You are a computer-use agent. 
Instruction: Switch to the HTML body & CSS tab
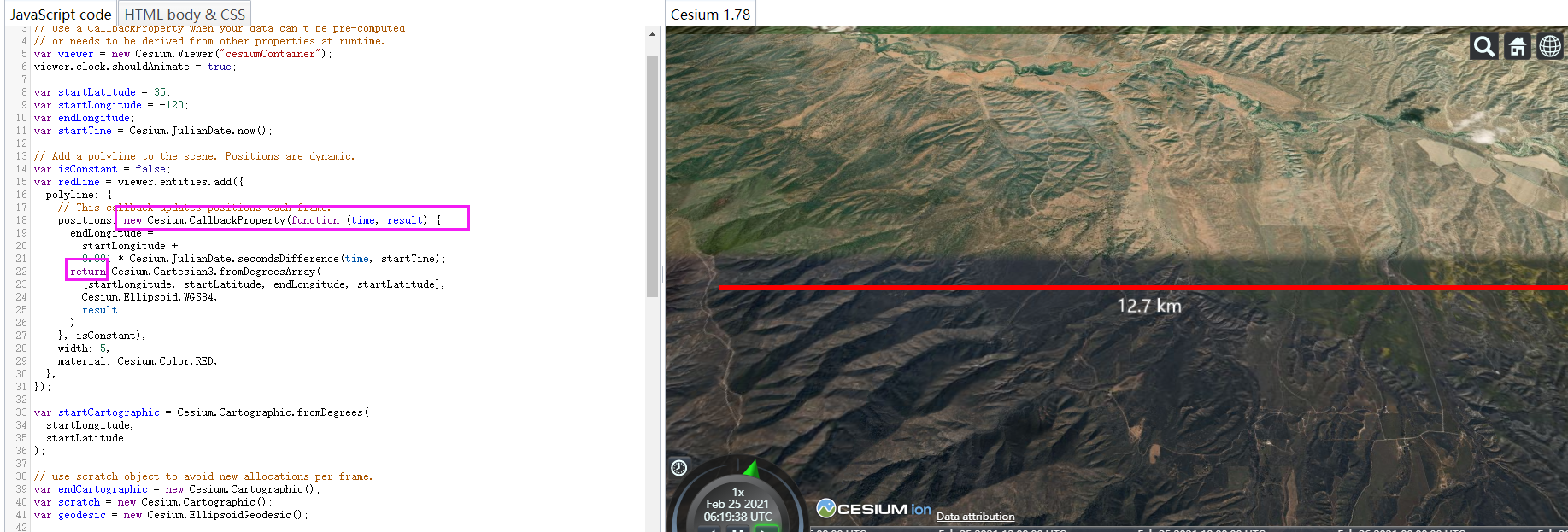point(185,15)
